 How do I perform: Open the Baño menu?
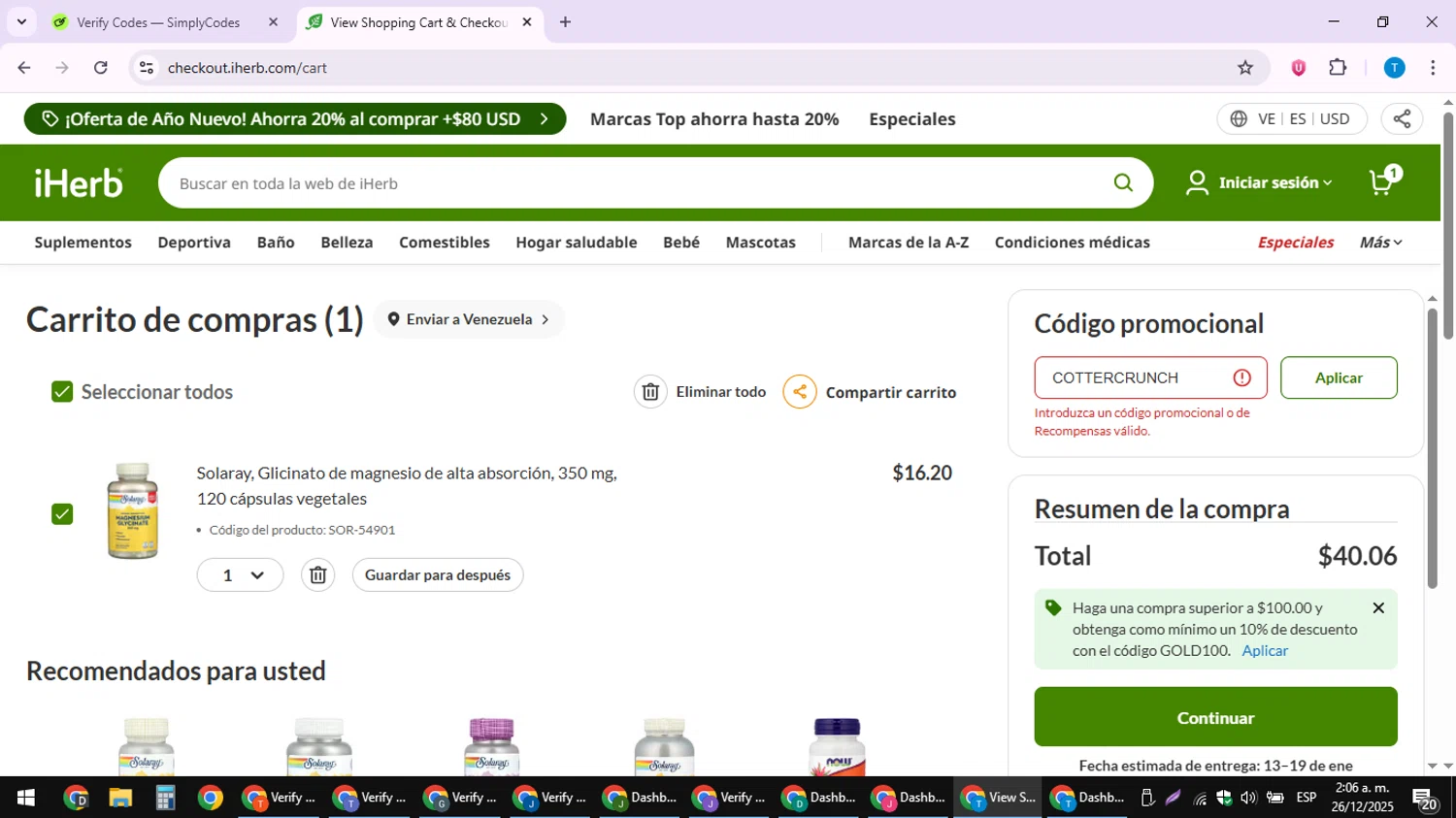point(276,242)
